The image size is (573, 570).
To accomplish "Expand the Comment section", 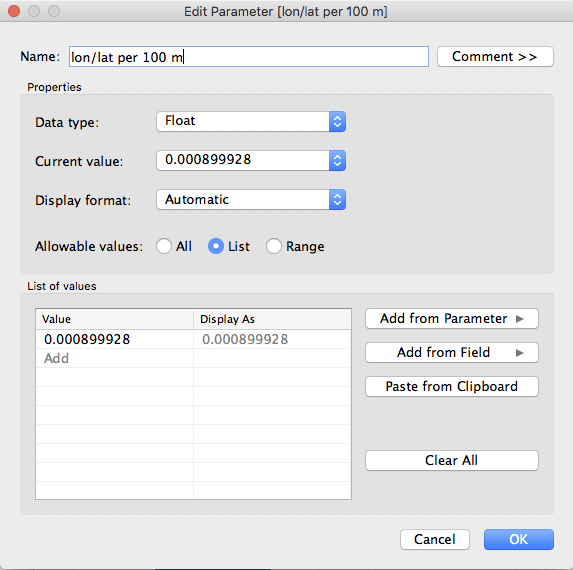I will point(495,57).
